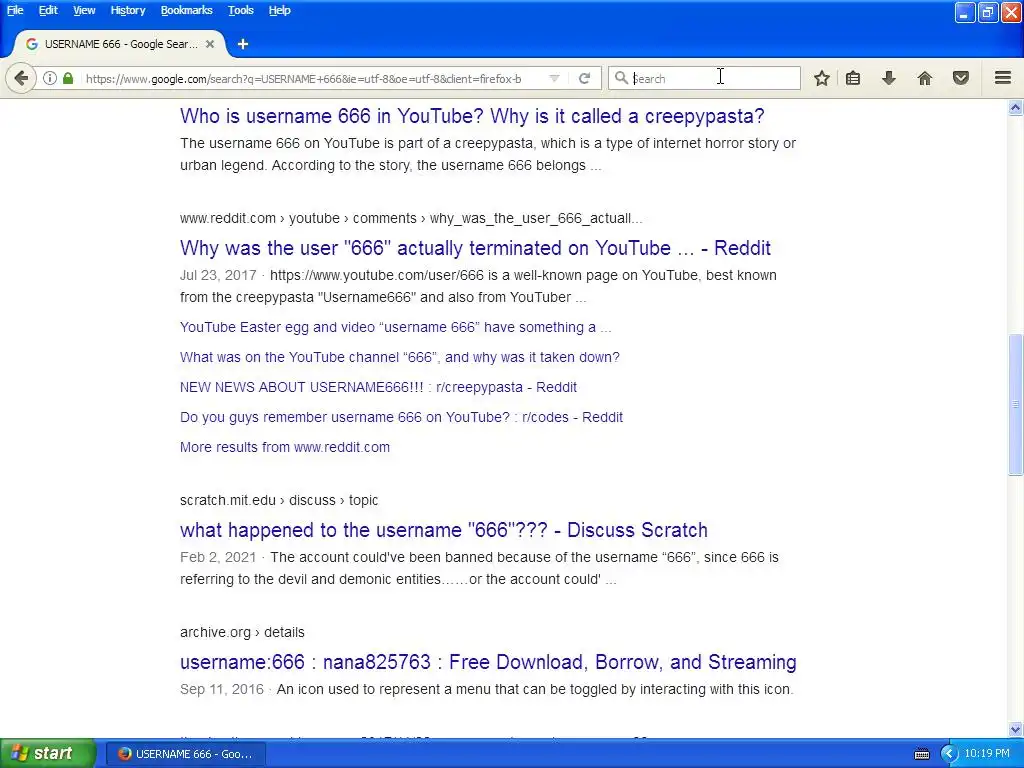
Task: Open 'what happened to the username "666"???' Scratch result
Action: (444, 530)
